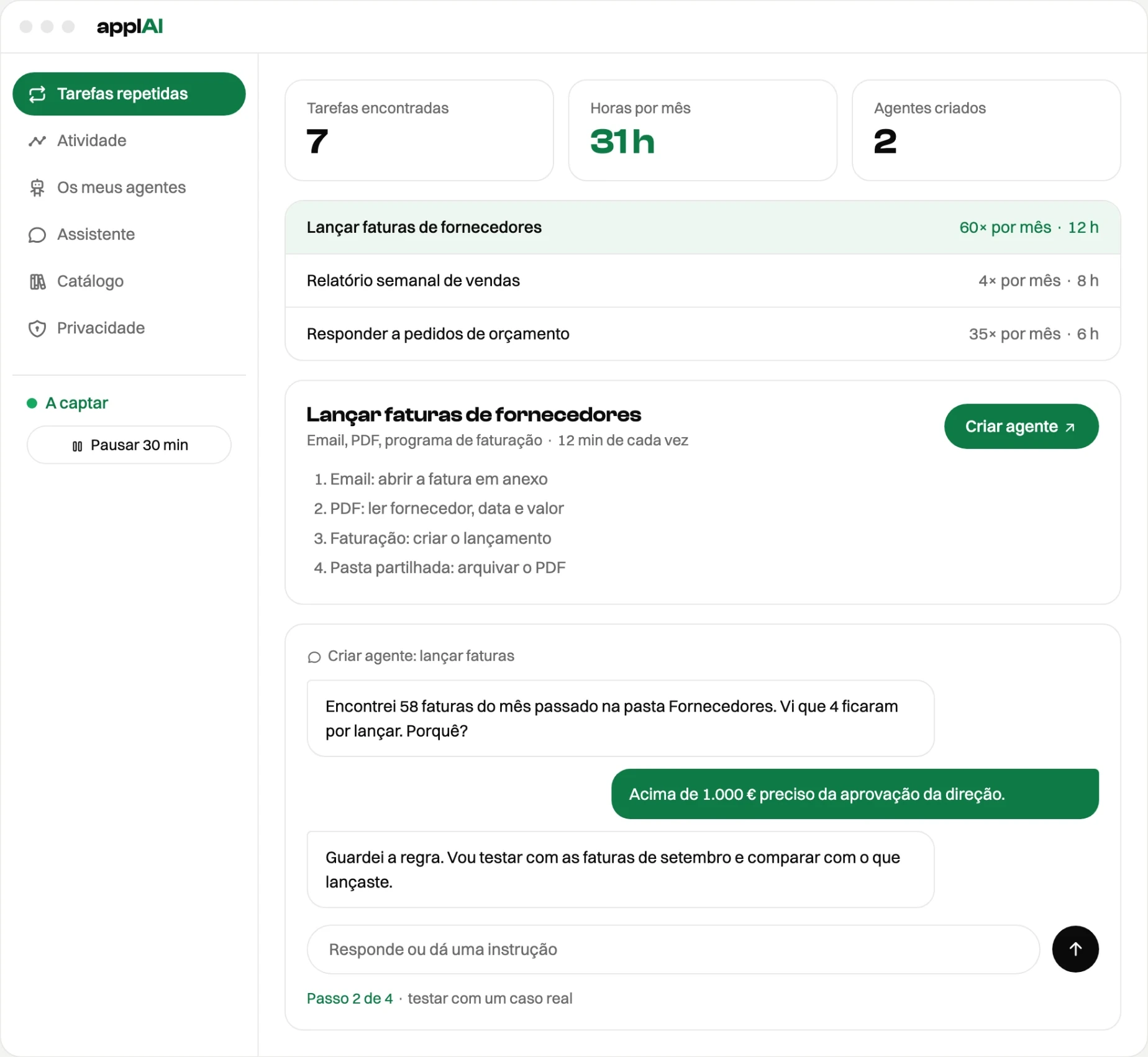Click the Tarefas encontradas card
Image resolution: width=1148 pixels, height=1057 pixels.
419,130
